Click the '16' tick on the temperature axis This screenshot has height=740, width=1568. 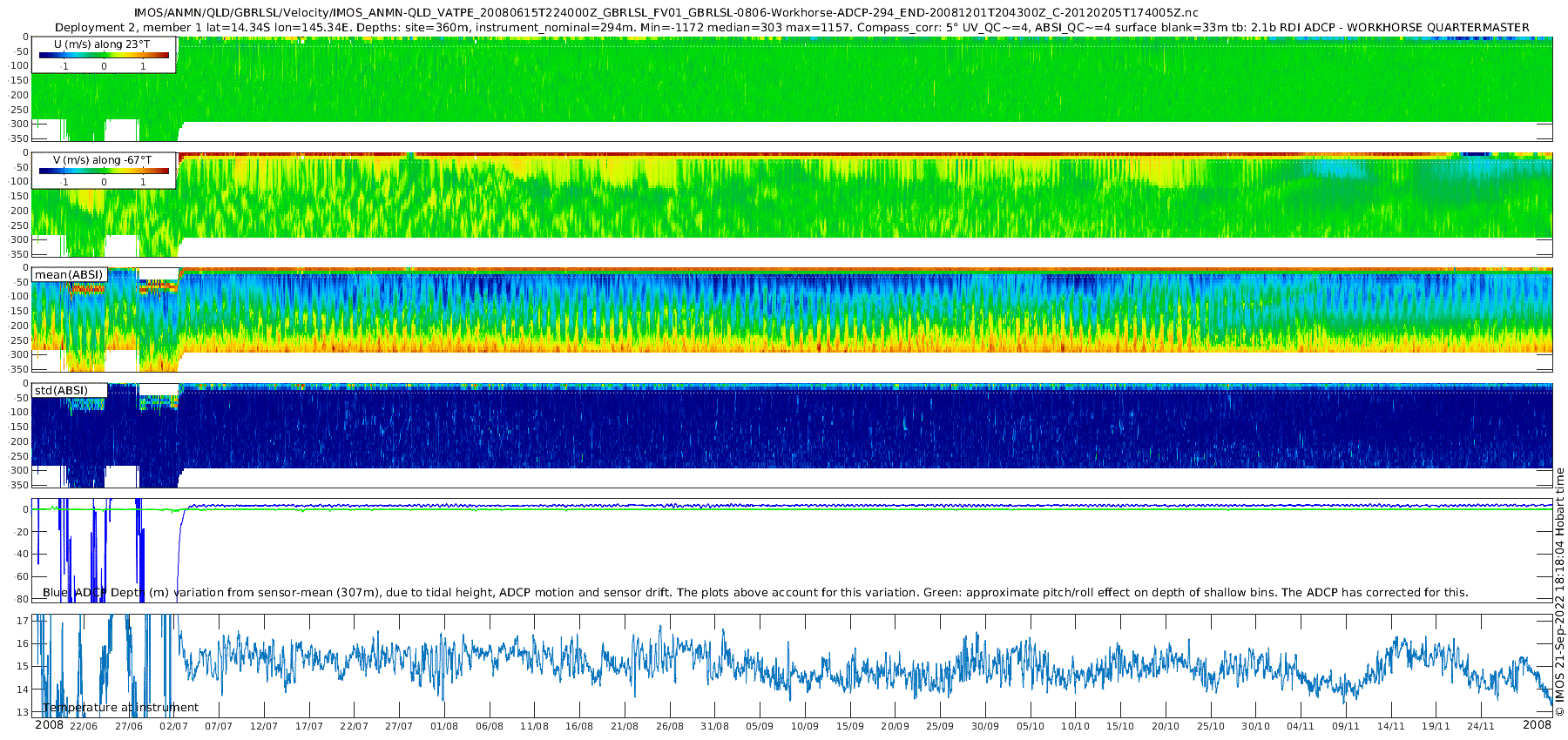pyautogui.click(x=23, y=643)
